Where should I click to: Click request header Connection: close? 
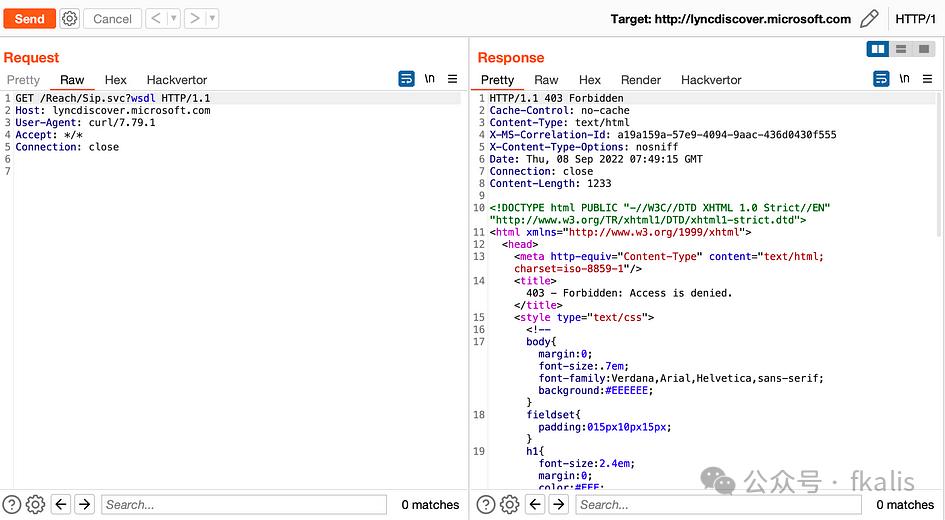pos(67,147)
